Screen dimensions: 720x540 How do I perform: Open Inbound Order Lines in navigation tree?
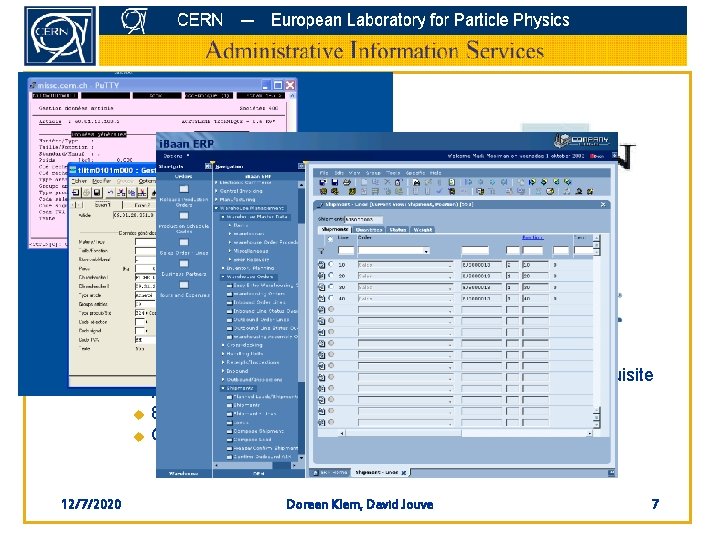click(x=259, y=303)
